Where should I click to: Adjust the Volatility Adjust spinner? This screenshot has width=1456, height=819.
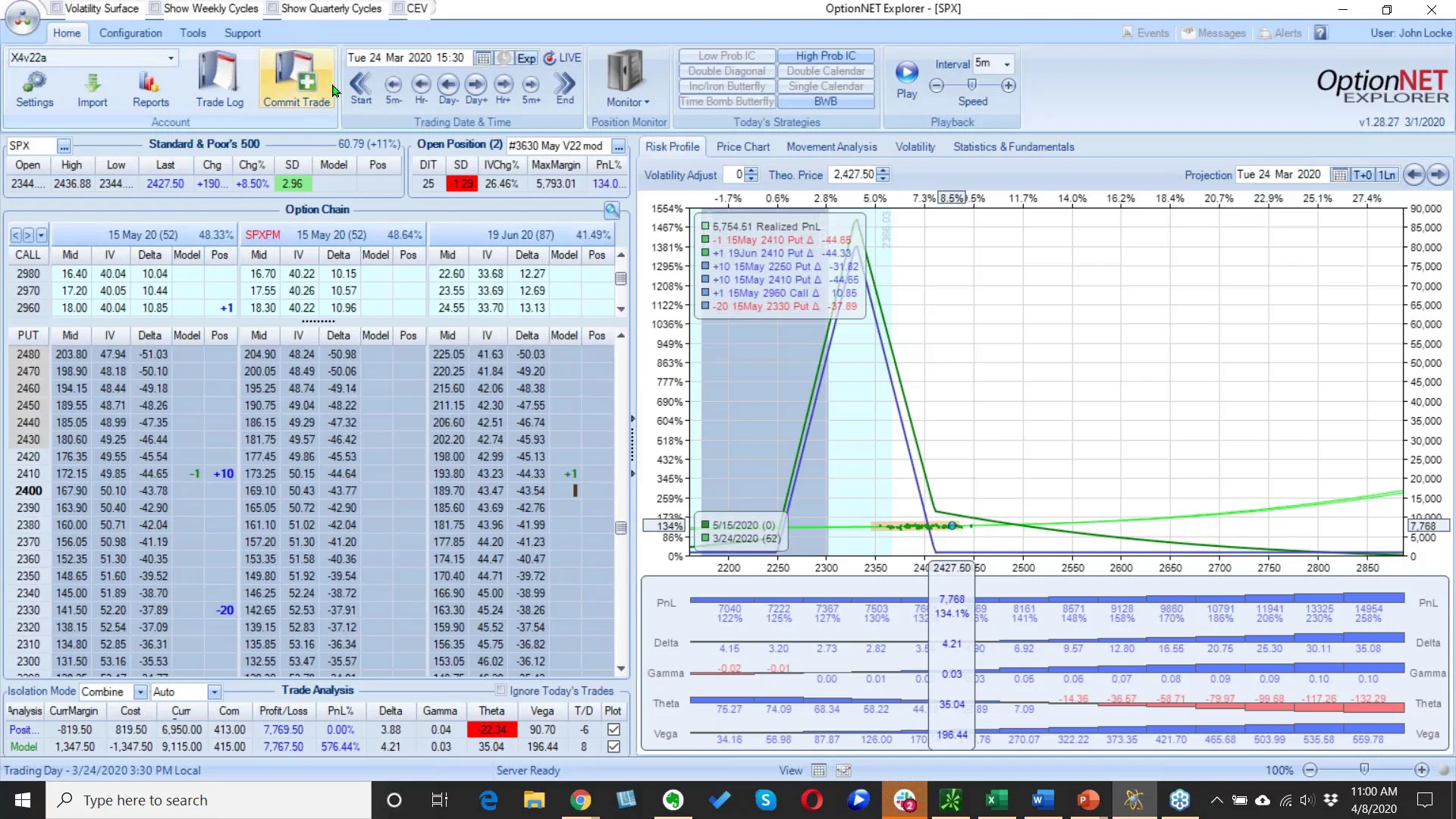click(751, 175)
